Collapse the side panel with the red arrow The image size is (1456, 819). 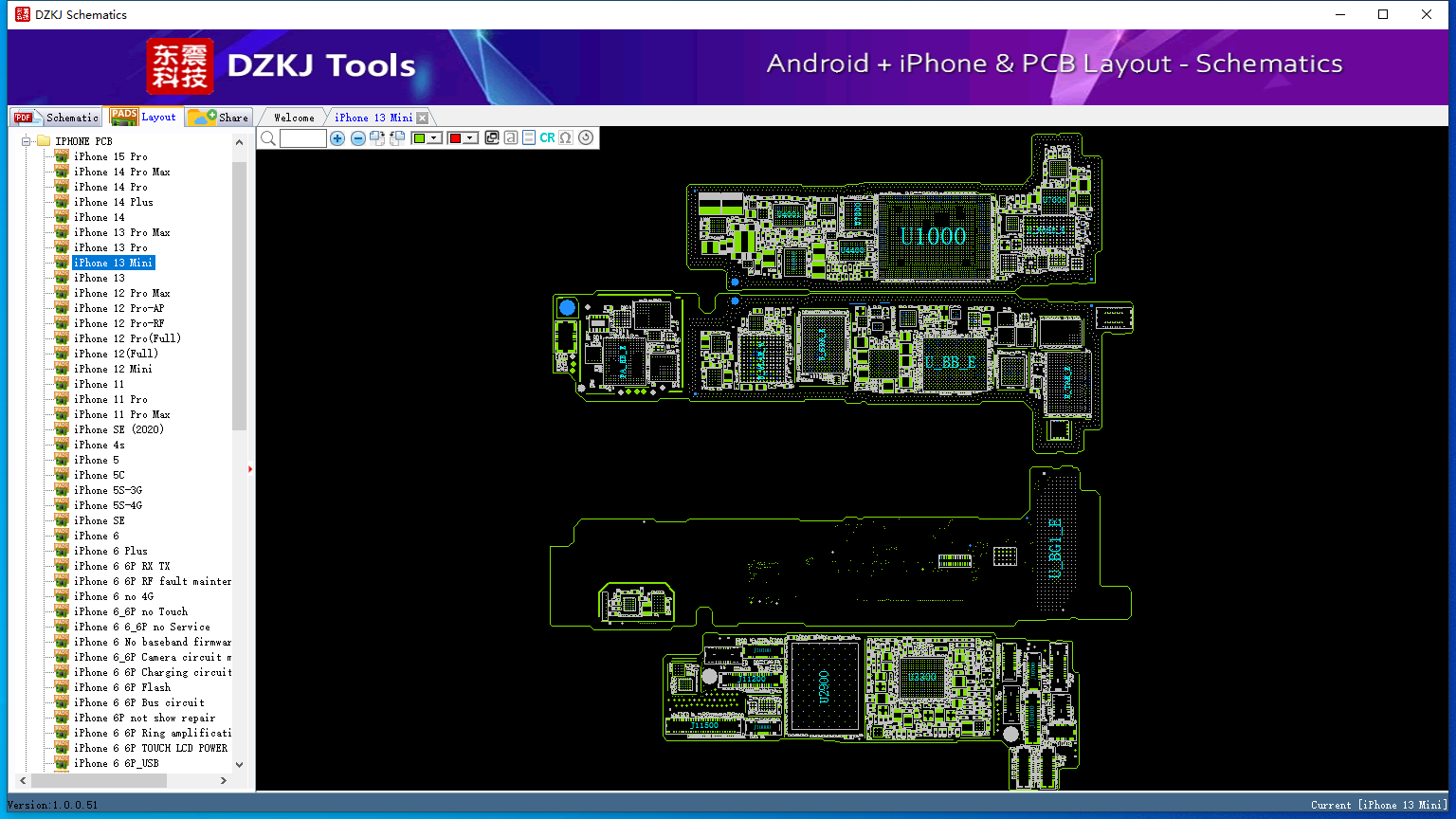coord(250,469)
